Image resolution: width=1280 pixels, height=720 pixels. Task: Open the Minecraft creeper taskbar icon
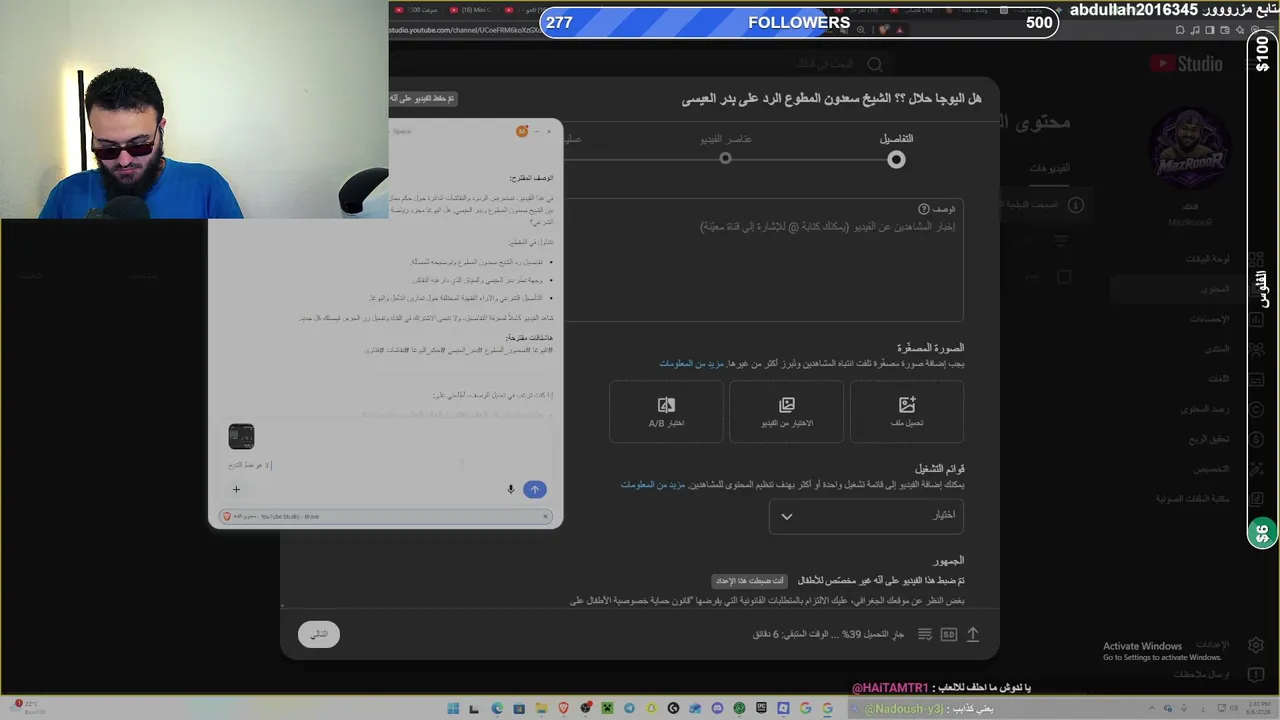click(607, 708)
